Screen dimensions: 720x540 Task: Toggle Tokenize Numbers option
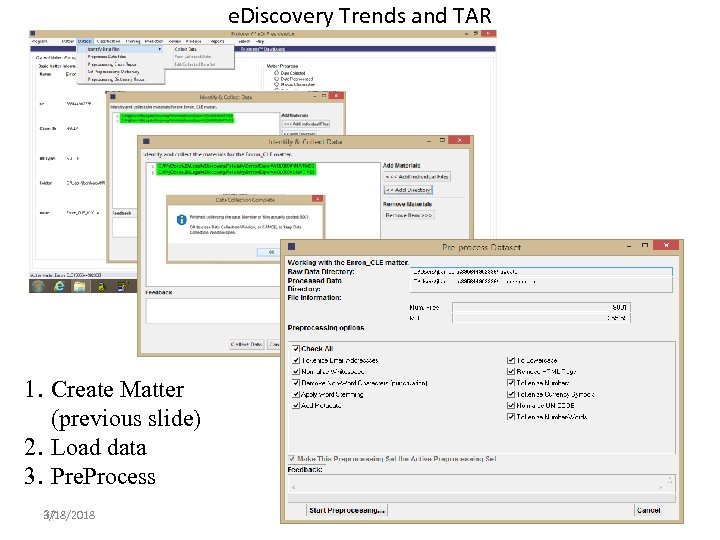coord(511,382)
